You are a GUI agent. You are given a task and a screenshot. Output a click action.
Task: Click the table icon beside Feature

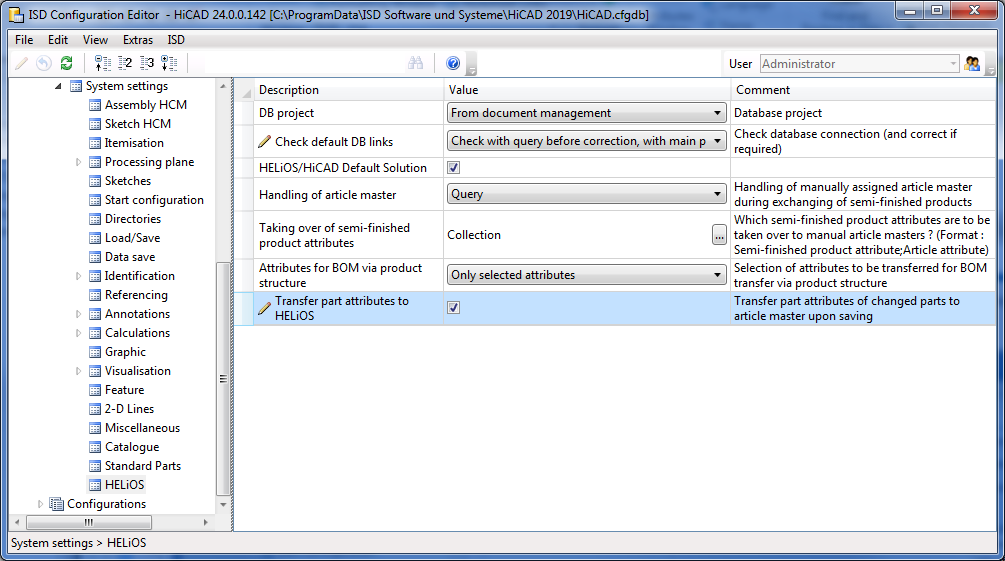[95, 390]
